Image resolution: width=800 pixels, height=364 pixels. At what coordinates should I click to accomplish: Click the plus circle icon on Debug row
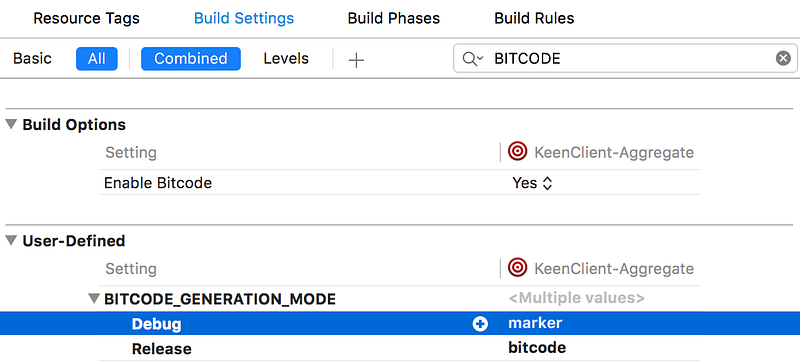coord(480,324)
